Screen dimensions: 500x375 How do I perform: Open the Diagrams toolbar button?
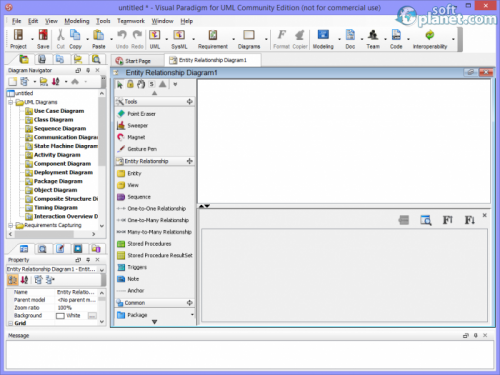pyautogui.click(x=249, y=39)
